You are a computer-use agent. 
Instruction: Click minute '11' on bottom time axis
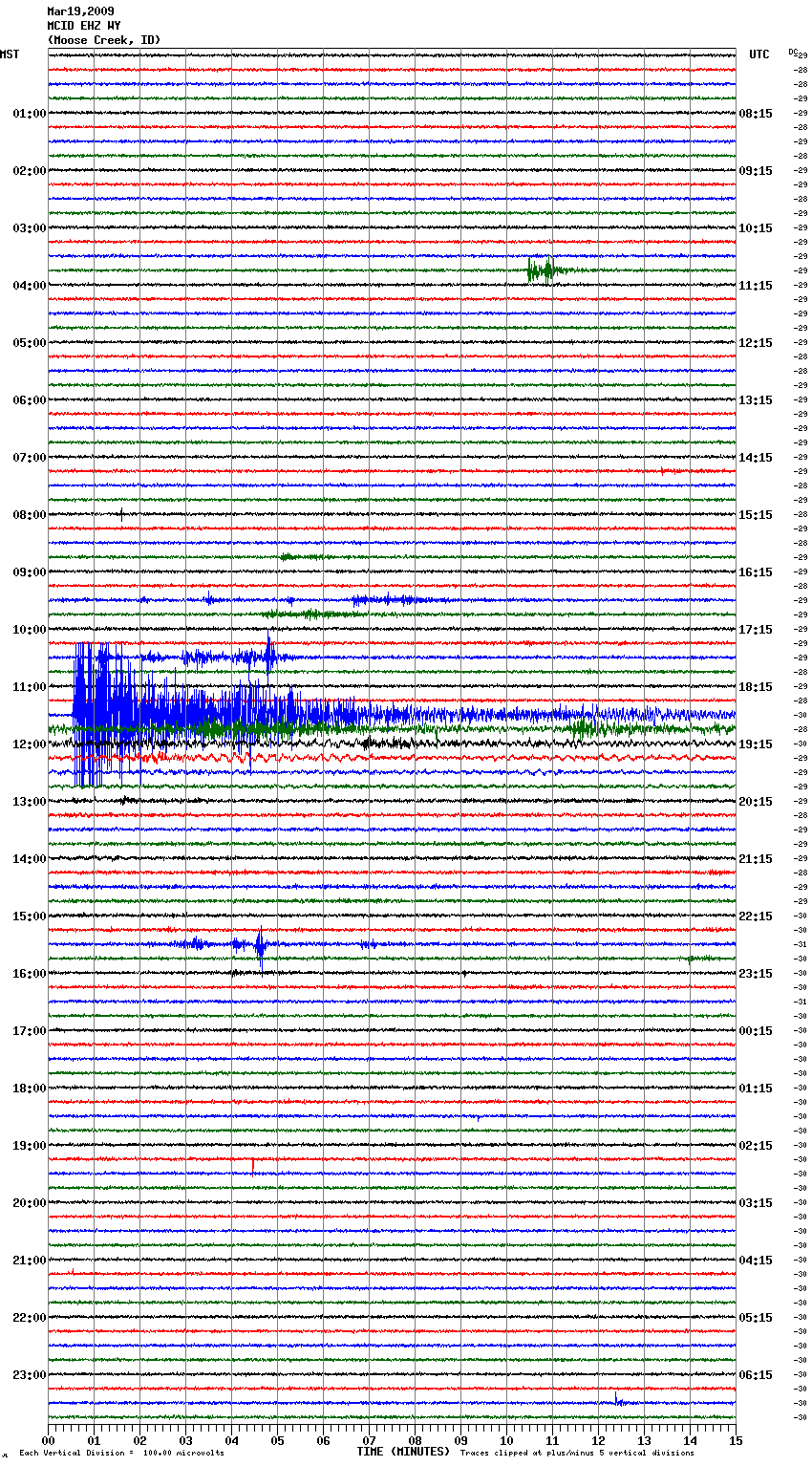552,1440
